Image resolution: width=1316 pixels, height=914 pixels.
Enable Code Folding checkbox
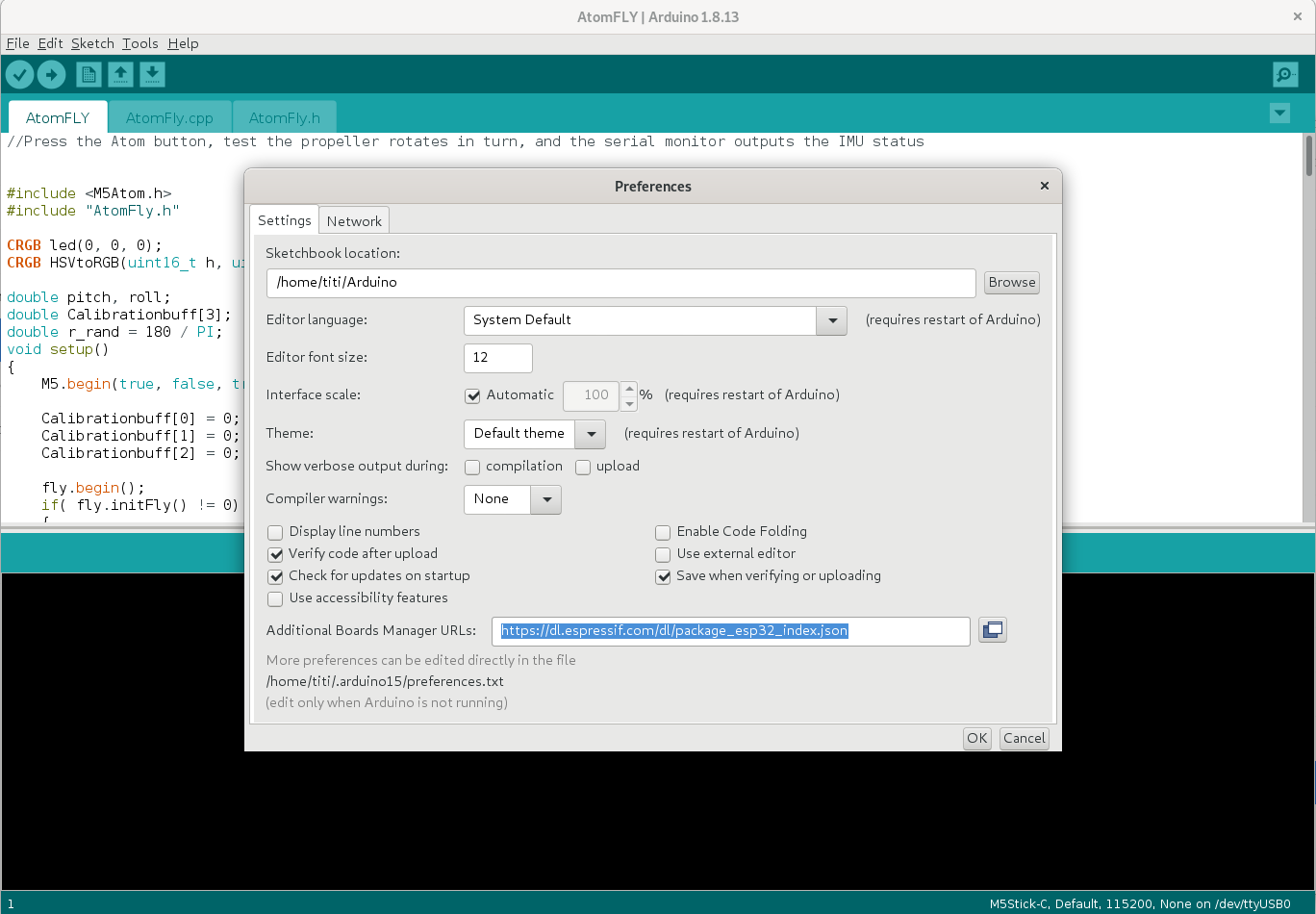(x=663, y=532)
